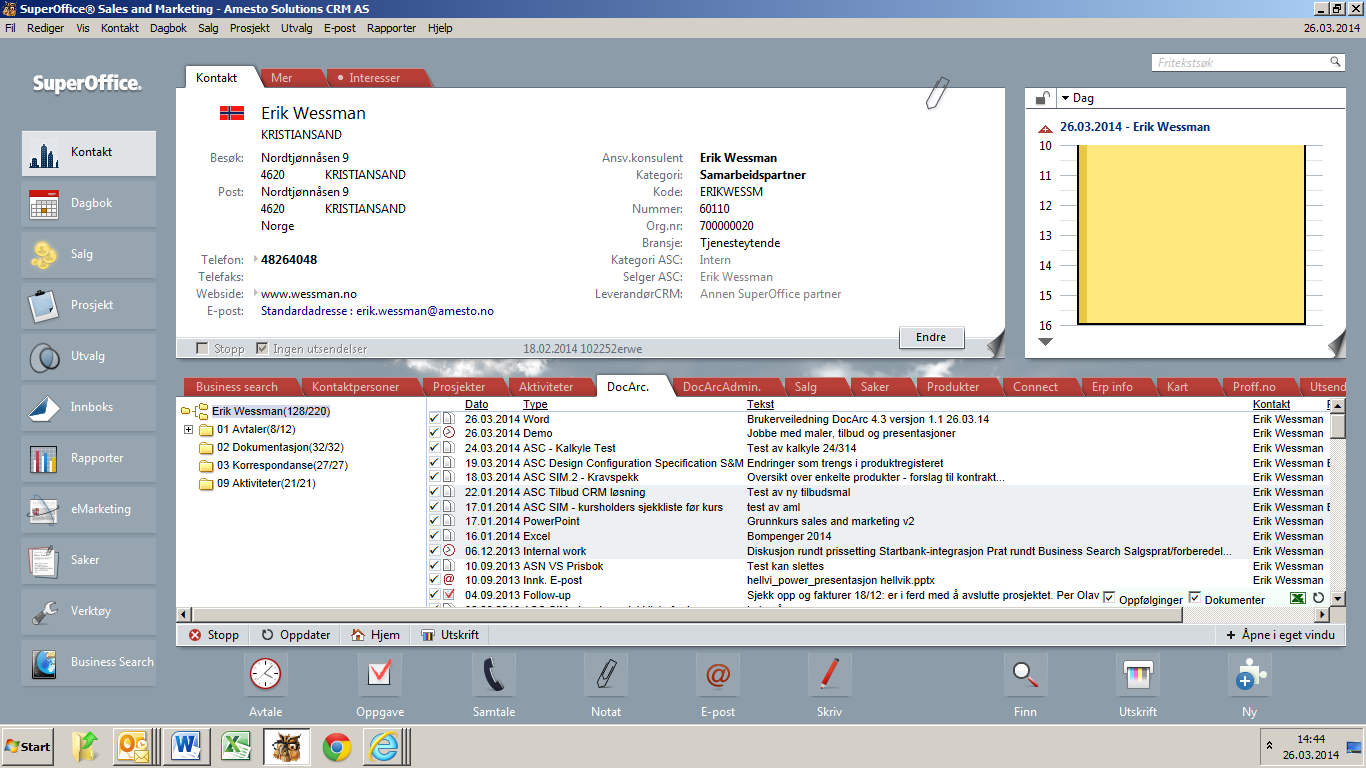
Task: Click the Finn magnifier icon
Action: [1025, 675]
